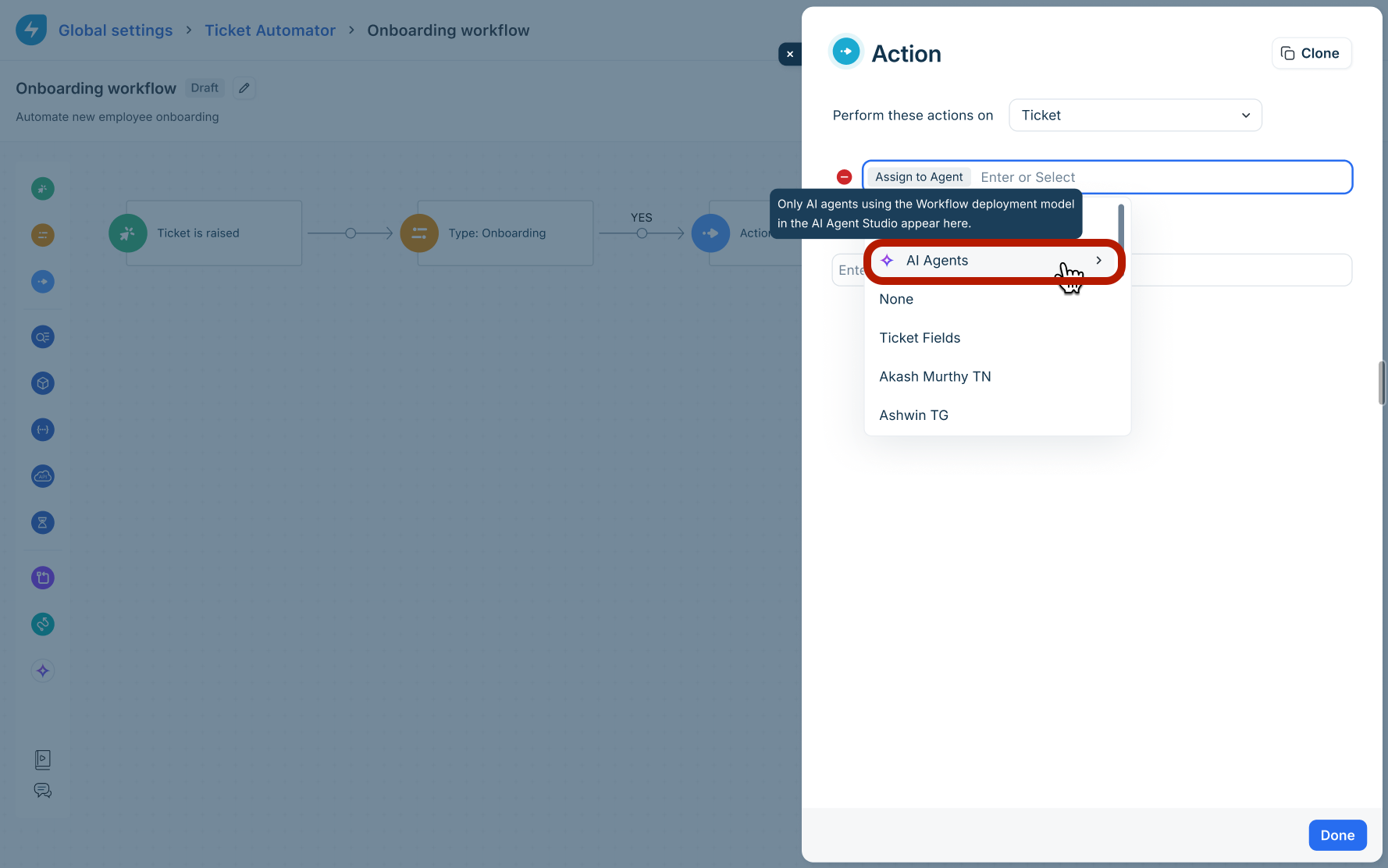Select the Ticket is raised node label
The image size is (1388, 868).
click(198, 233)
